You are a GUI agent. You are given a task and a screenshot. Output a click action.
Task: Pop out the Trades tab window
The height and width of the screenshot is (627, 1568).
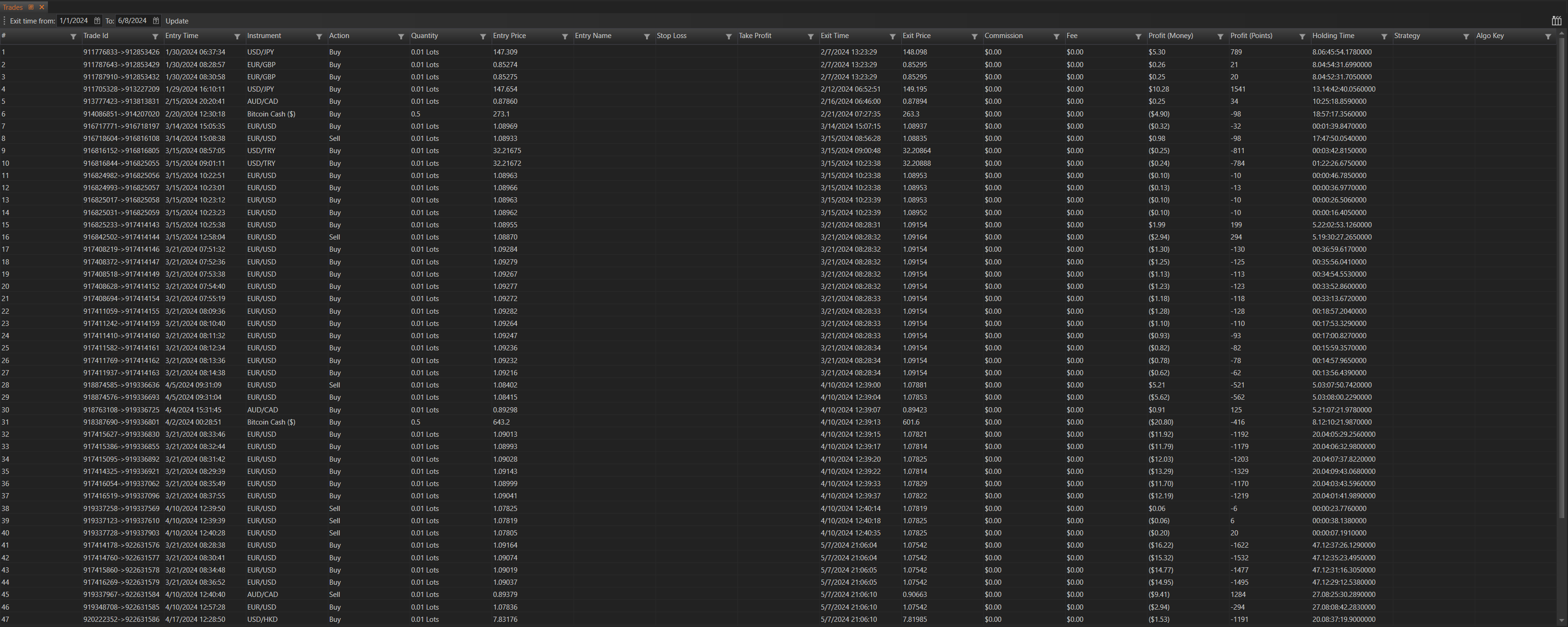[x=31, y=8]
